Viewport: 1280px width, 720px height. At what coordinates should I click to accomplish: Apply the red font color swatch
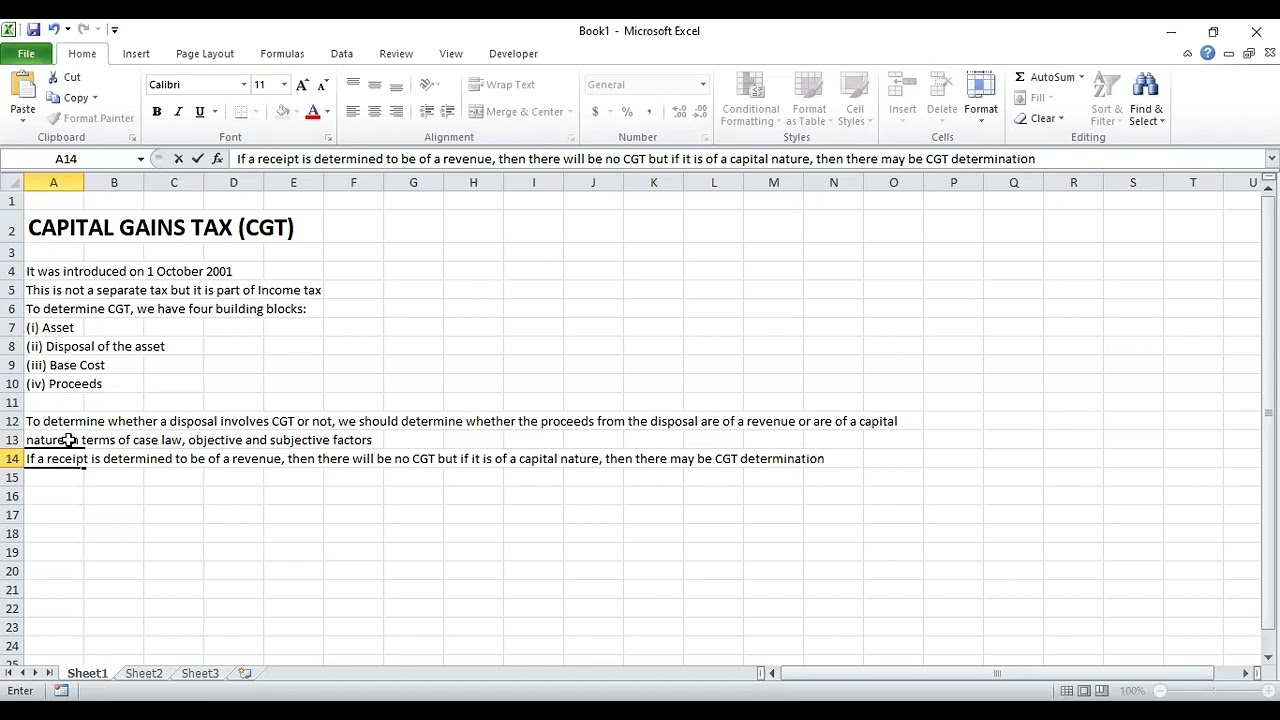(313, 112)
